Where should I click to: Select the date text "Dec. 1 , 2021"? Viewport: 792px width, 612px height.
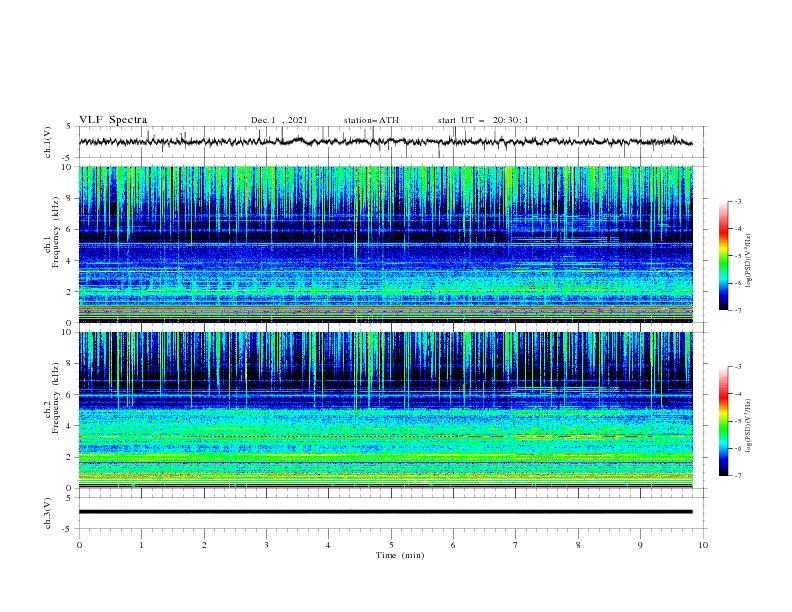click(x=279, y=120)
